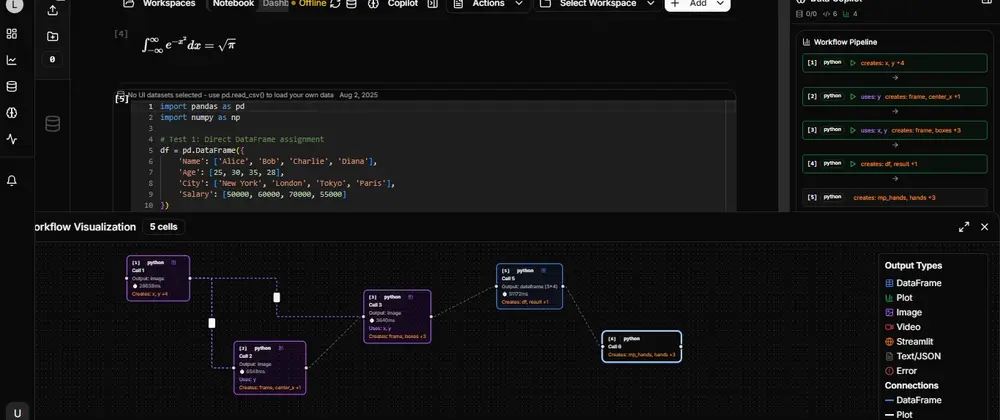This screenshot has height=420, width=1000.
Task: Run pipeline step 1 play icon
Action: 853,63
